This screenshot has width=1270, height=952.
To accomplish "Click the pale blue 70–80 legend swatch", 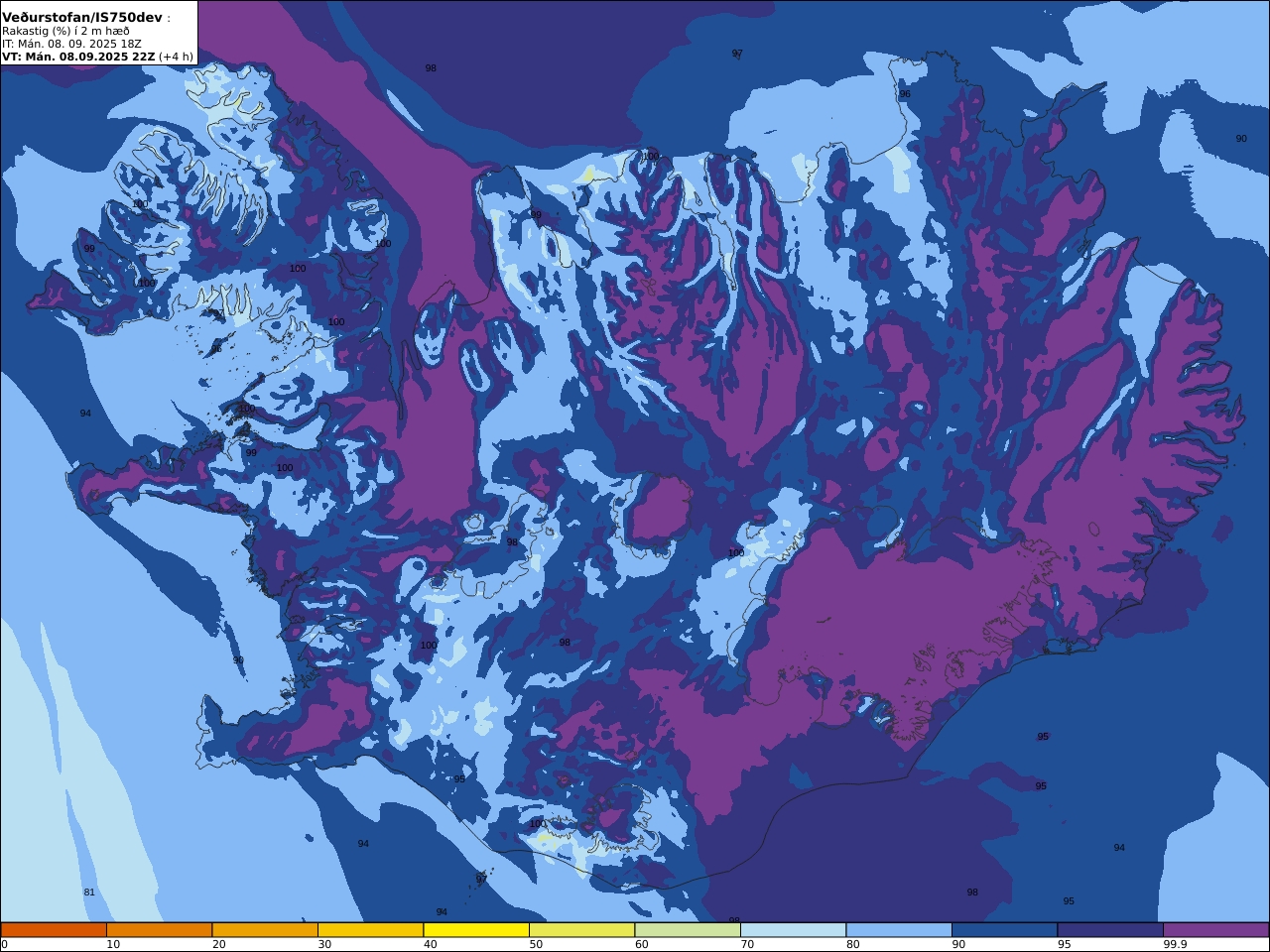I will pyautogui.click(x=793, y=930).
